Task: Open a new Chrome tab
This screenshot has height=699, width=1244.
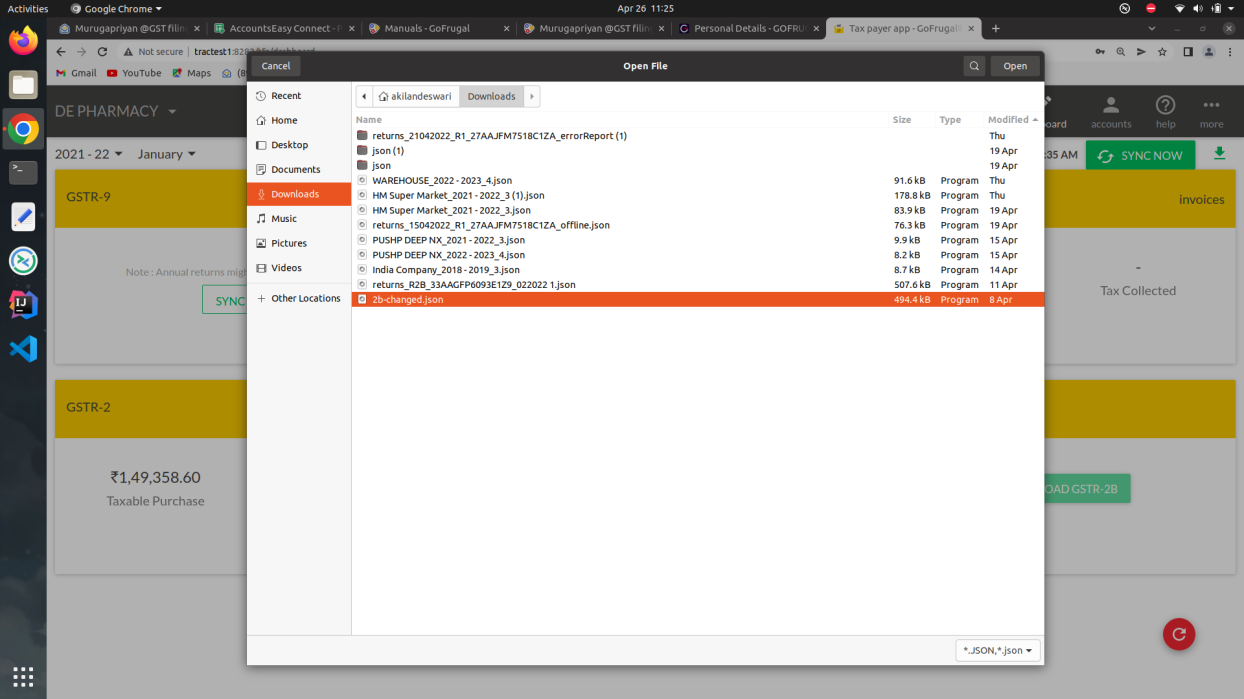Action: tap(996, 28)
